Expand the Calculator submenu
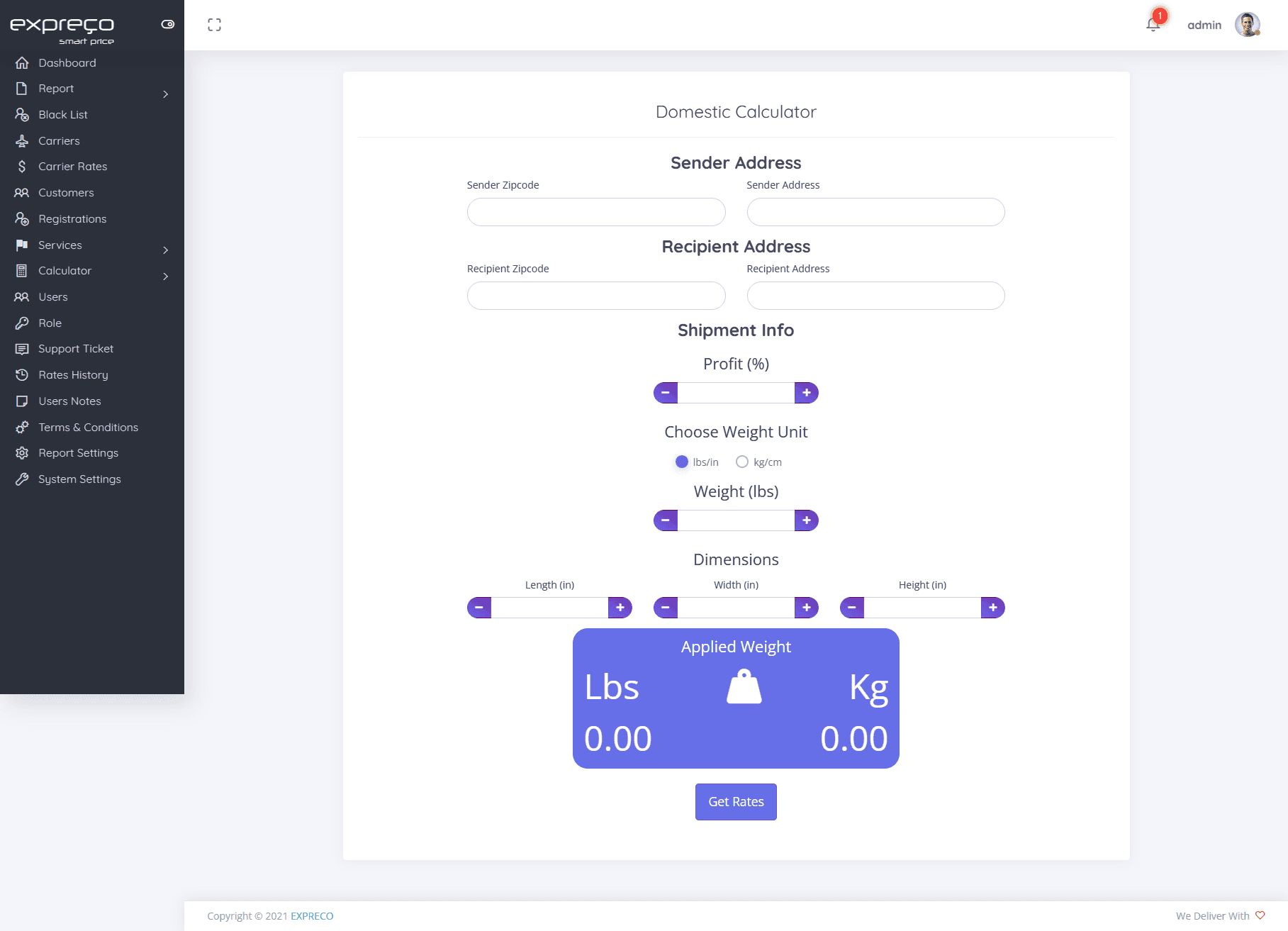 92,271
